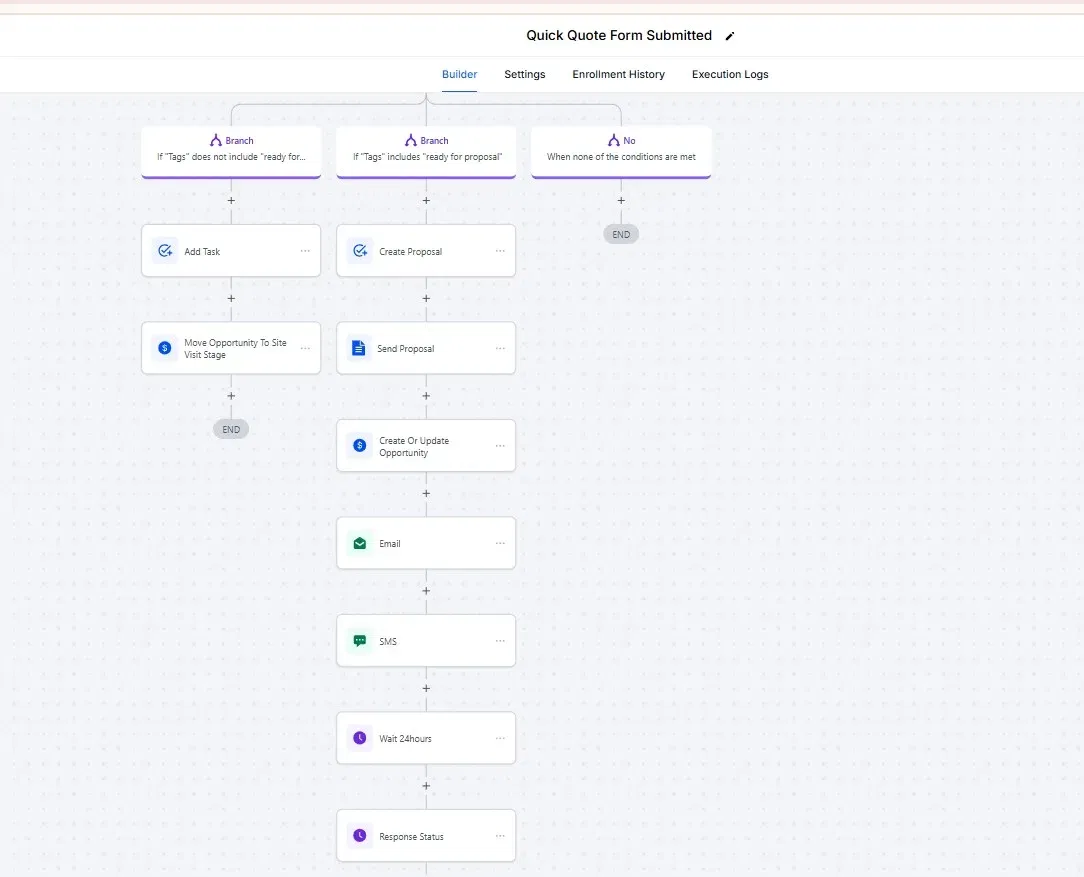
Task: Add a step between Email and SMS
Action: coord(426,591)
